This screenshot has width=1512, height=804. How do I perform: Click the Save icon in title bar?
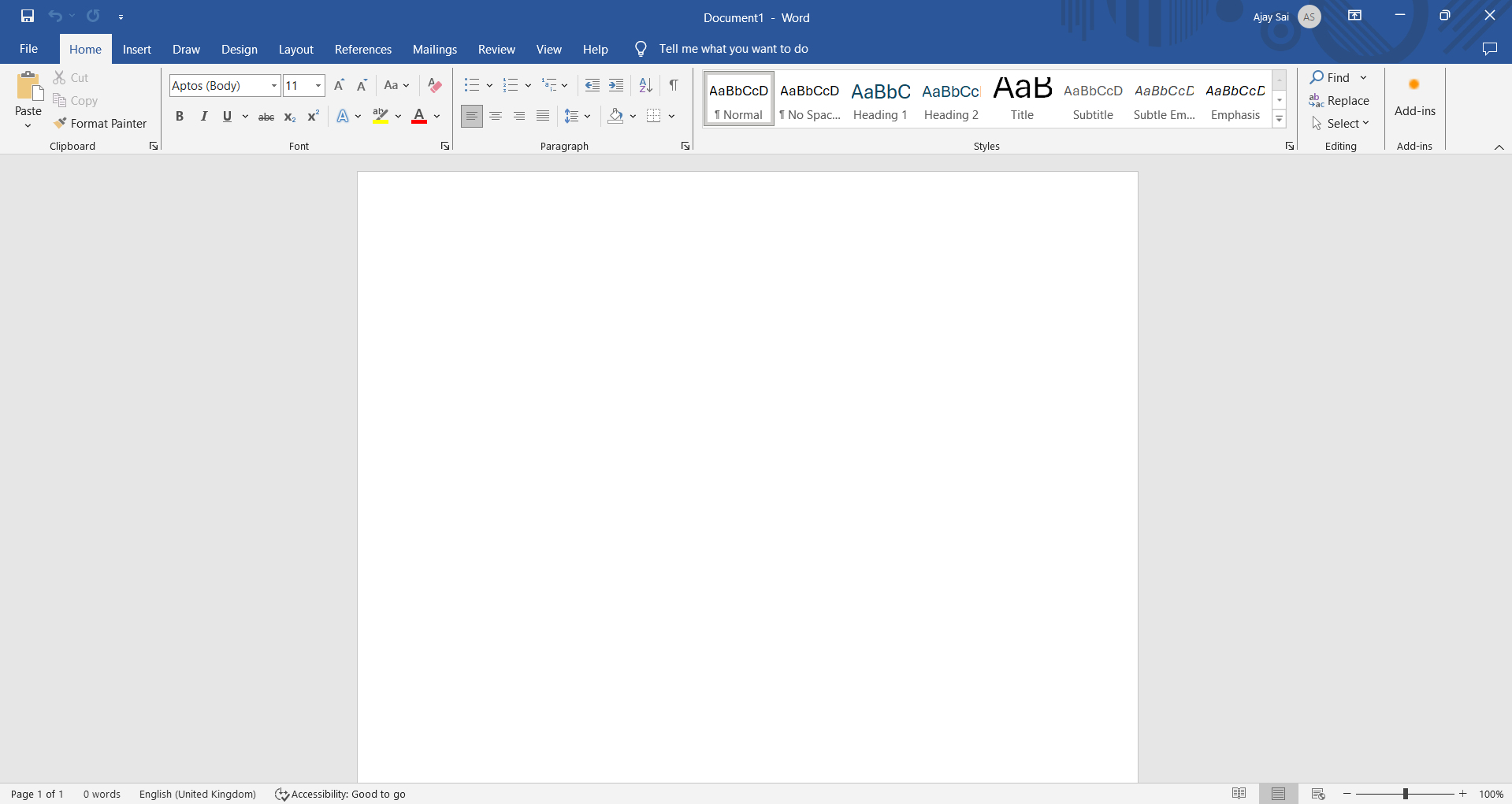point(28,16)
